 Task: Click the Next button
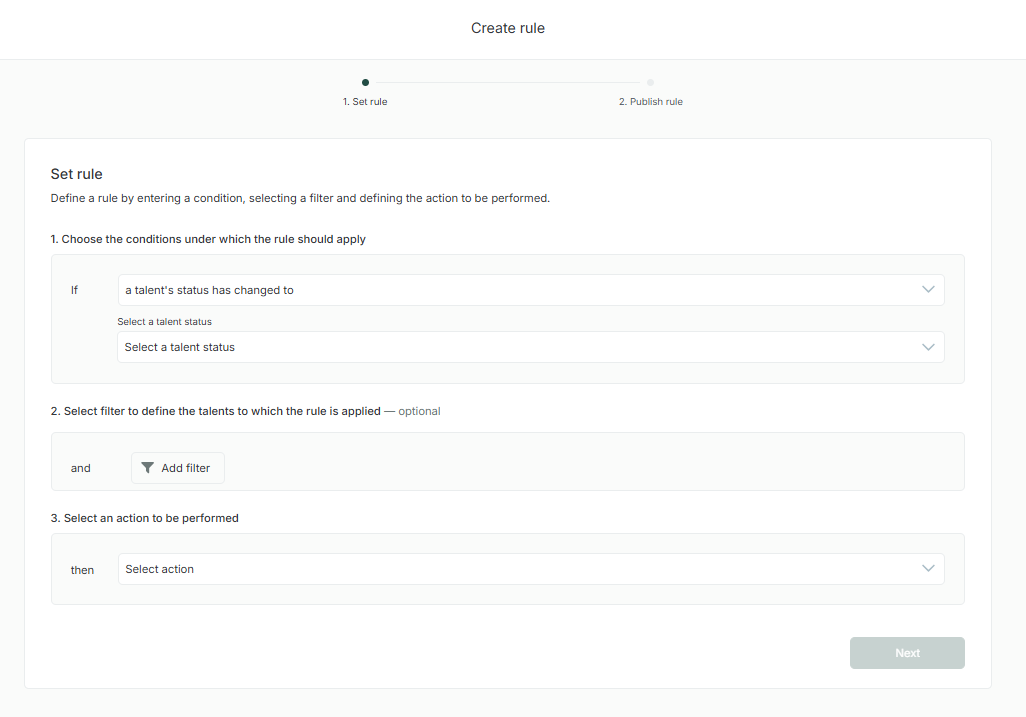click(907, 653)
